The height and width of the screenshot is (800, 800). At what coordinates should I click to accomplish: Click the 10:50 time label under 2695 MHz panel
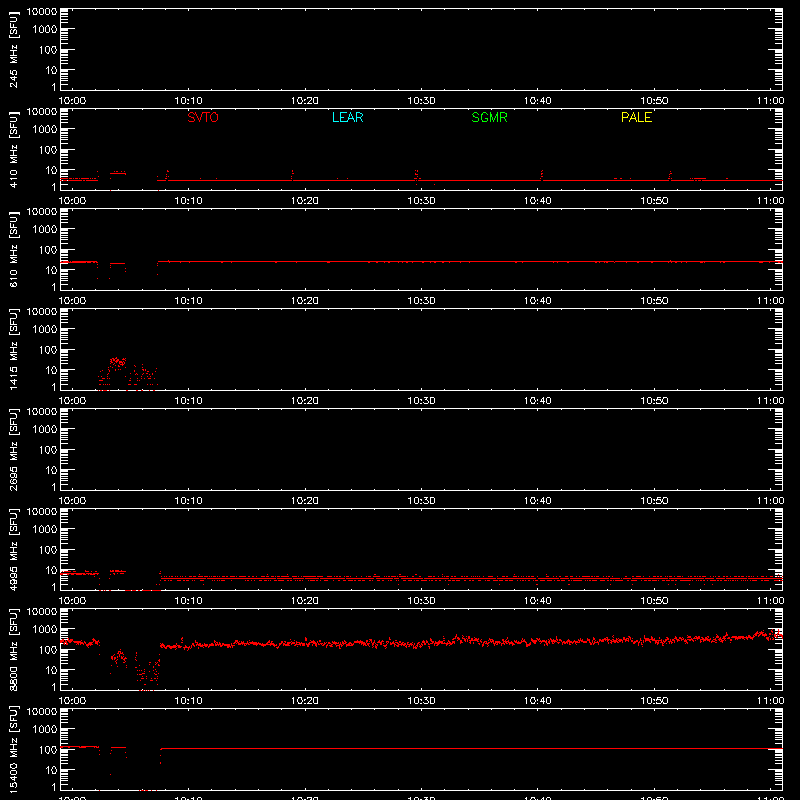coord(654,501)
